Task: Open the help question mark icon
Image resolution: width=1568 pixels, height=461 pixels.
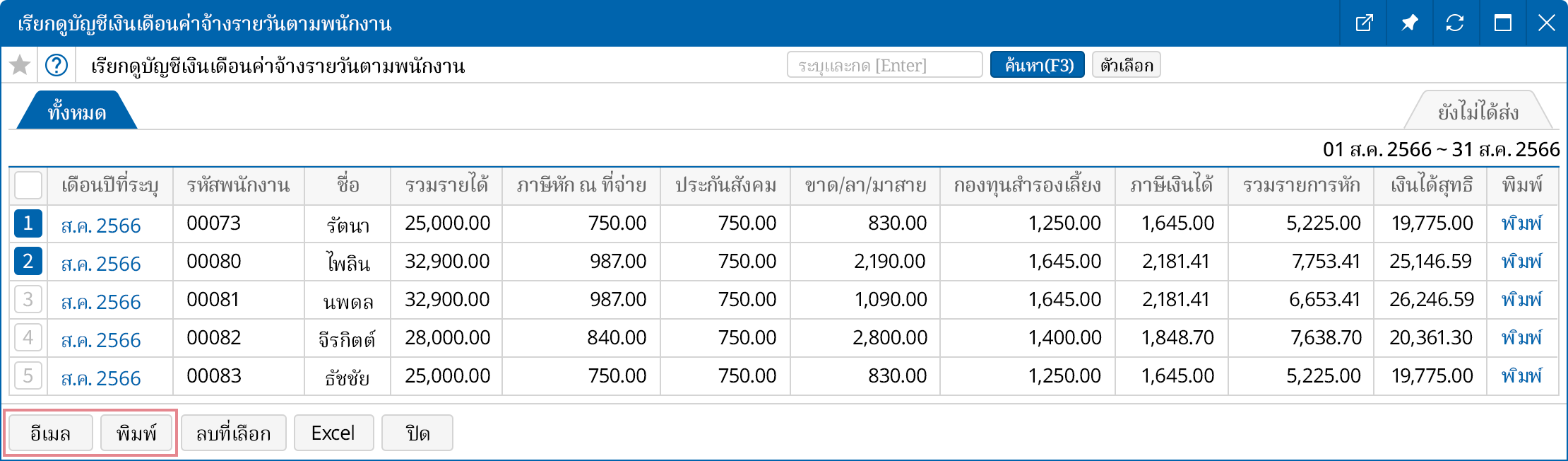Action: [57, 65]
